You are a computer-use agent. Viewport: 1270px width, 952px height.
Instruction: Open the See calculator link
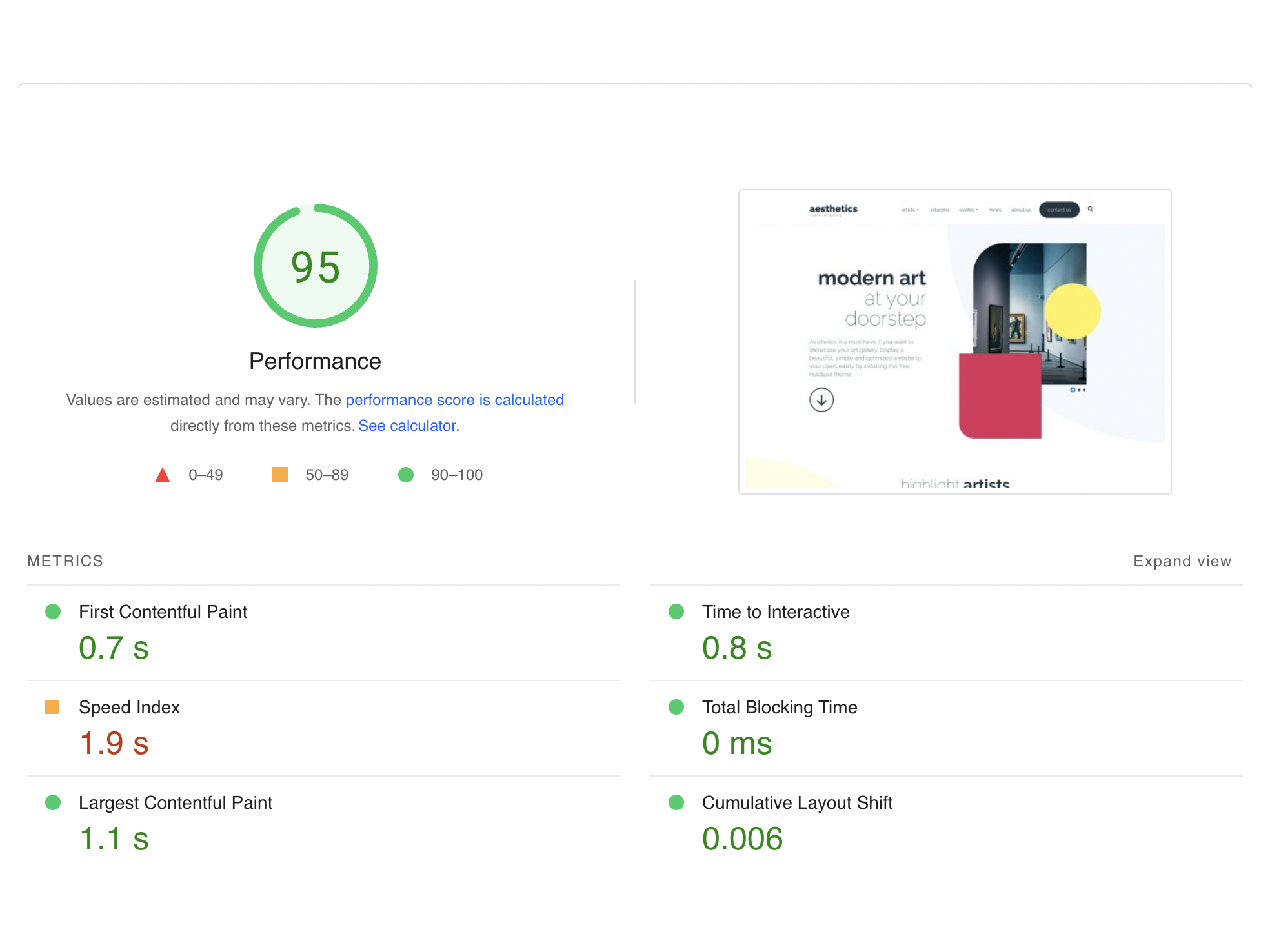tap(408, 426)
